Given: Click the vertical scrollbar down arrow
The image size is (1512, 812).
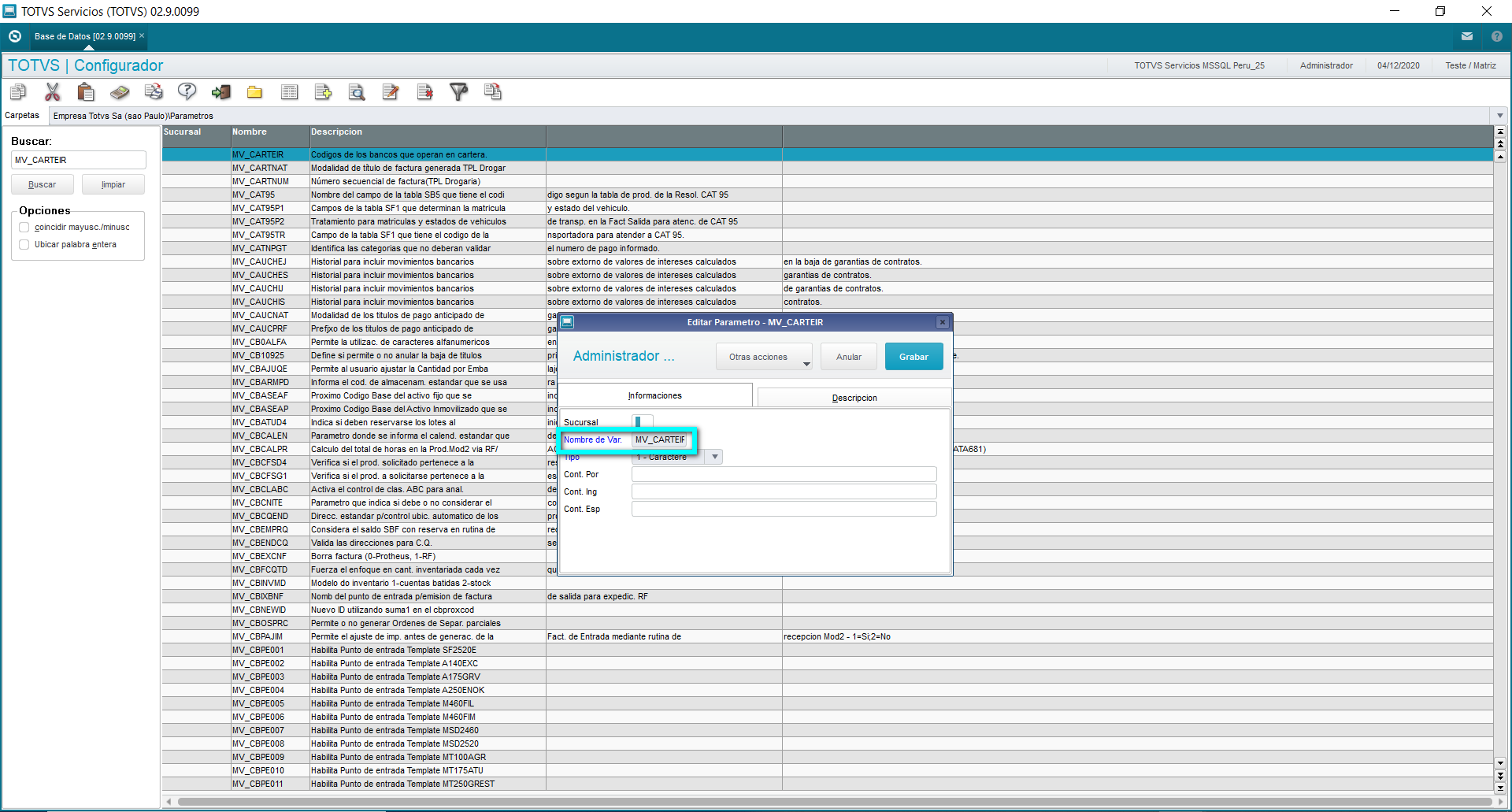Looking at the screenshot, I should [x=1500, y=762].
